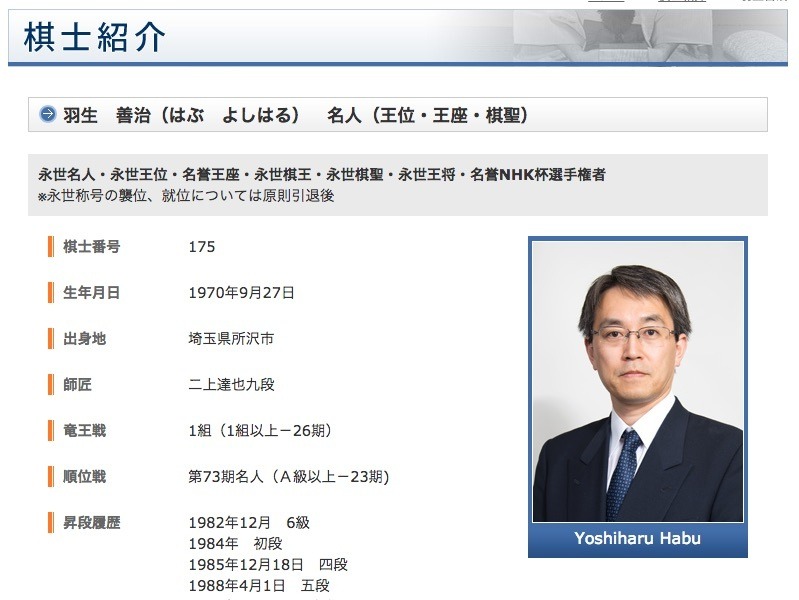
Task: Click the orange marker next to 順位戦
Action: pyautogui.click(x=50, y=477)
